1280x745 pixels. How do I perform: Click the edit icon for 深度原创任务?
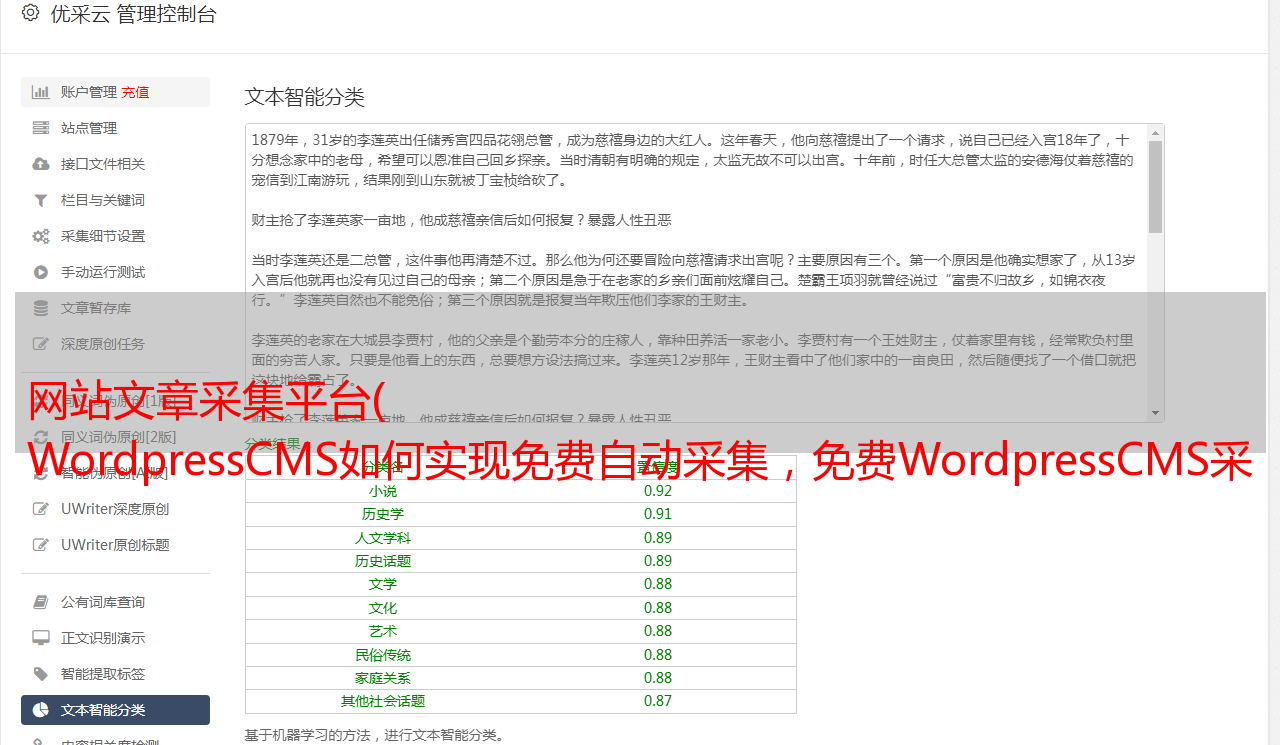point(41,344)
